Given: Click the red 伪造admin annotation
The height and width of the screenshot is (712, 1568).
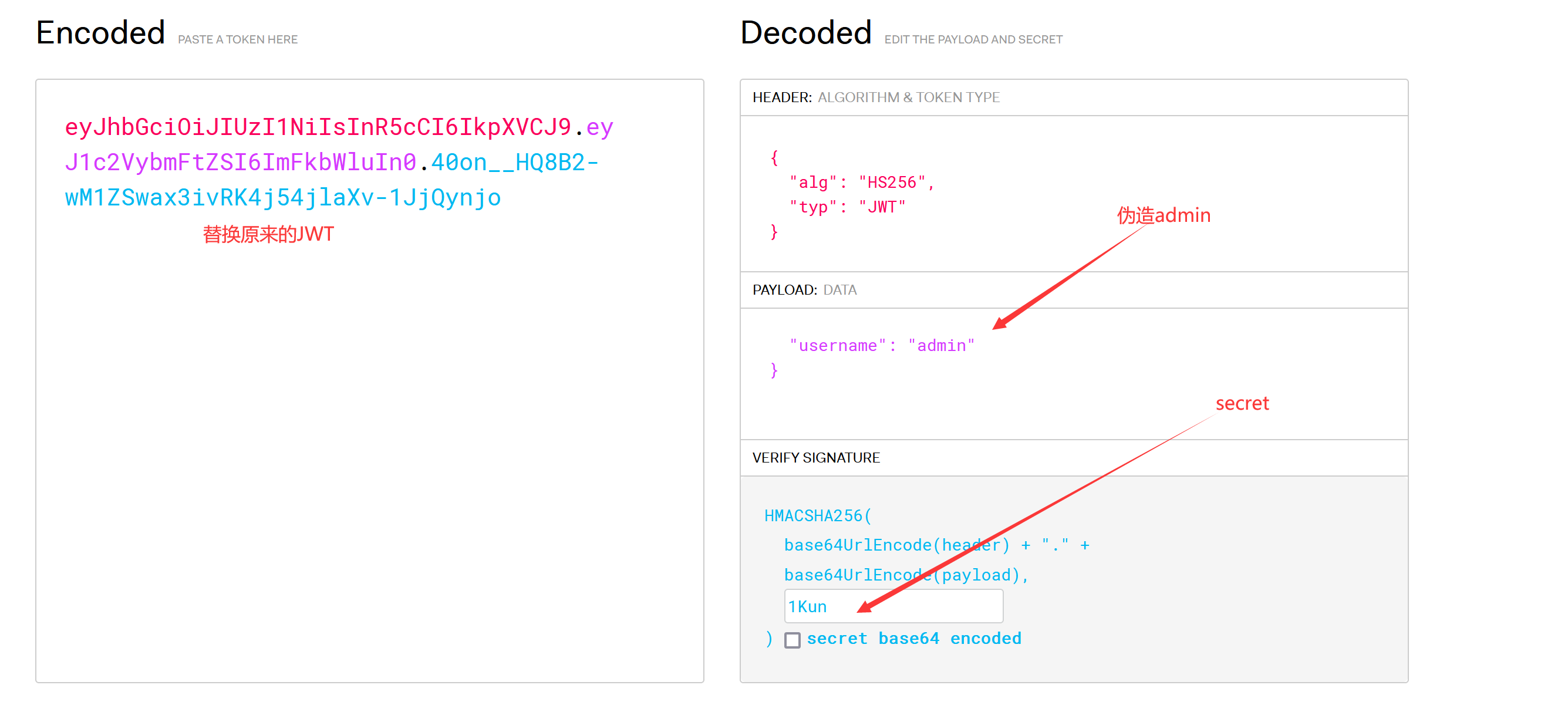Looking at the screenshot, I should (1163, 215).
